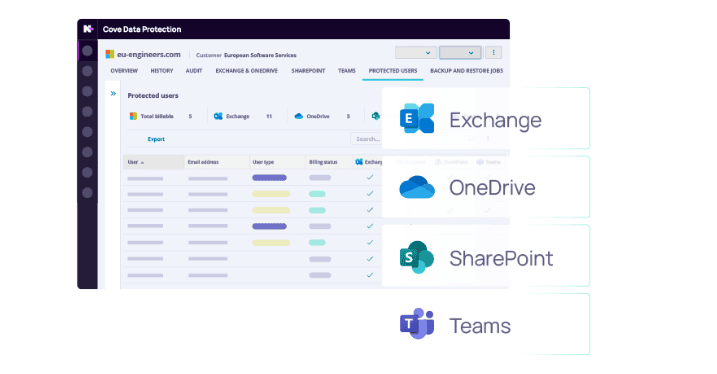This screenshot has width=717, height=374.
Task: Open the highlighted second dropdown in the header
Action: click(x=460, y=53)
